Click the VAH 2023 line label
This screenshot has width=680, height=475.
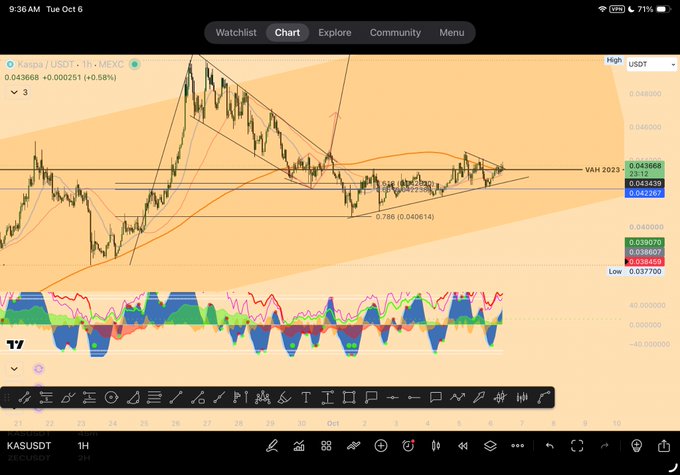(x=602, y=170)
